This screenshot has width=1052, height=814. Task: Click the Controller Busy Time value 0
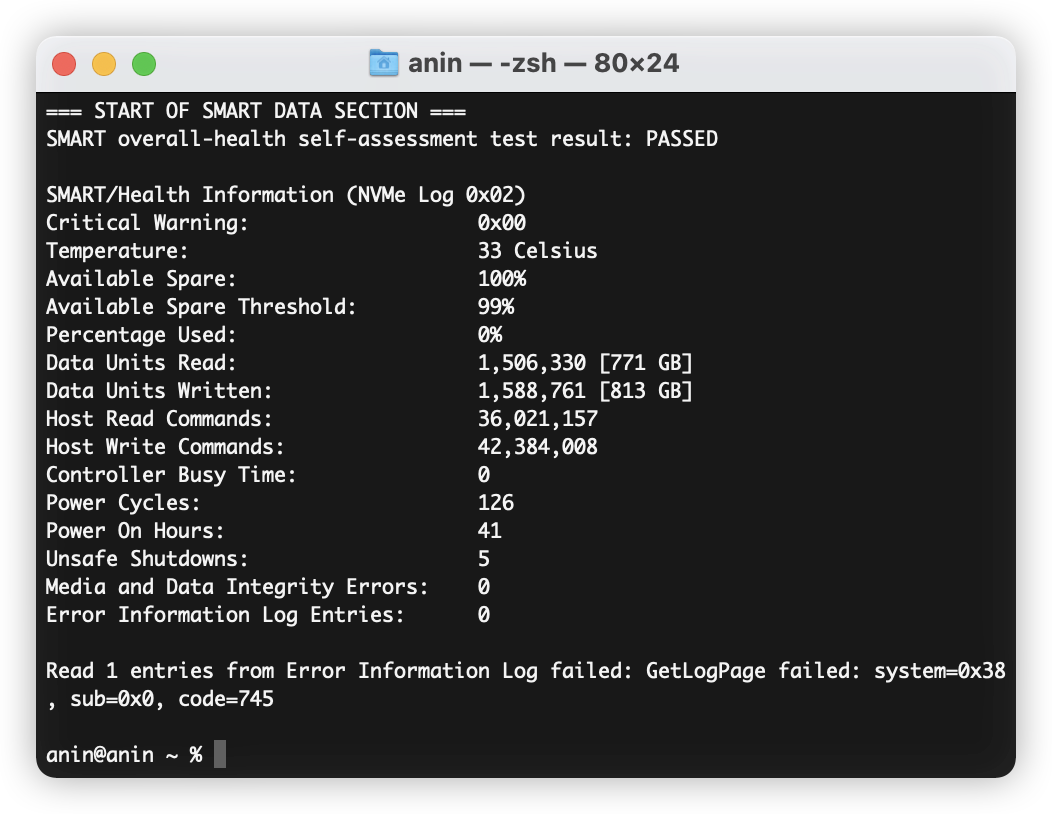(x=484, y=475)
